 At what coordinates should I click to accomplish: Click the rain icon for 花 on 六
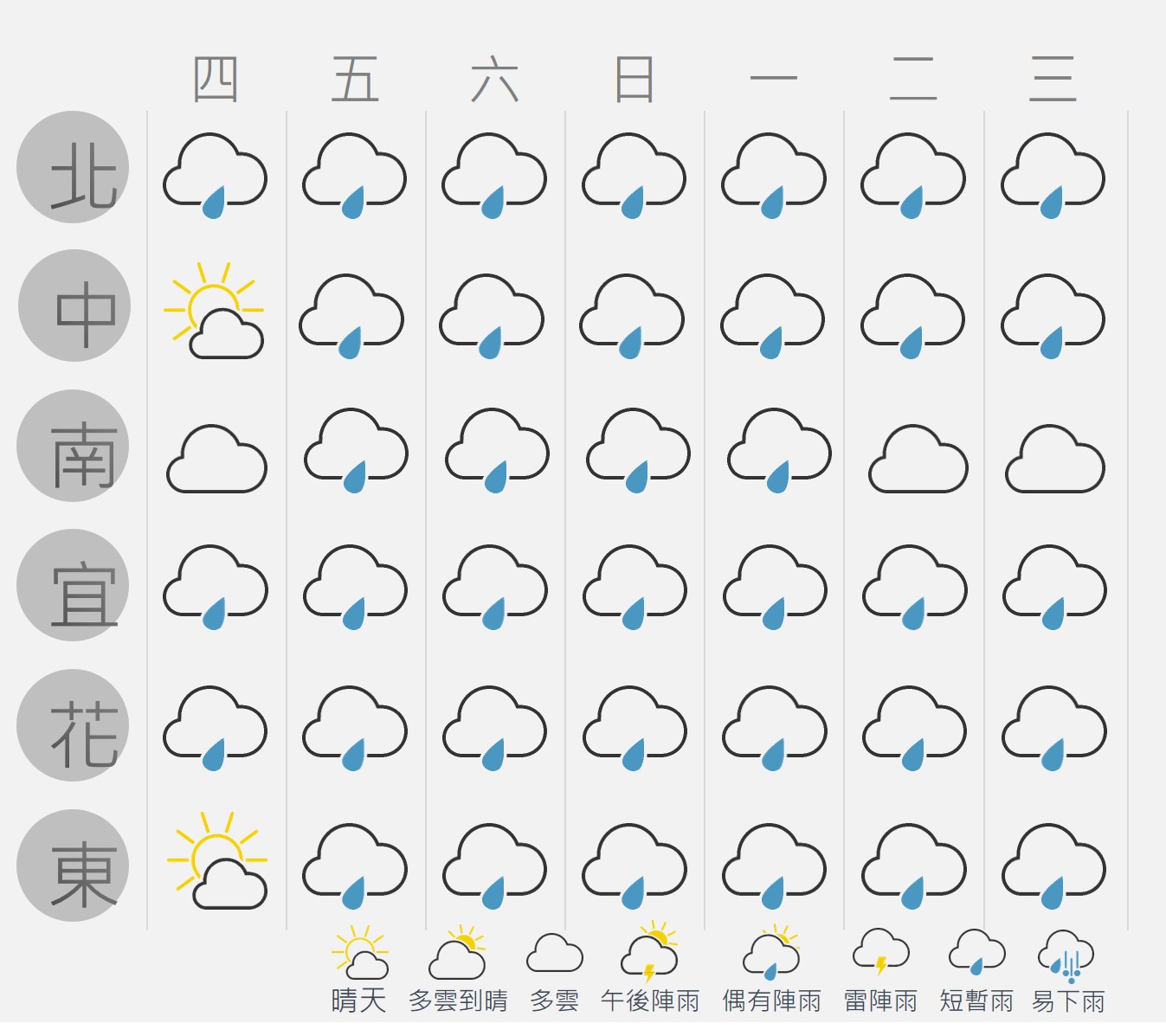[494, 729]
